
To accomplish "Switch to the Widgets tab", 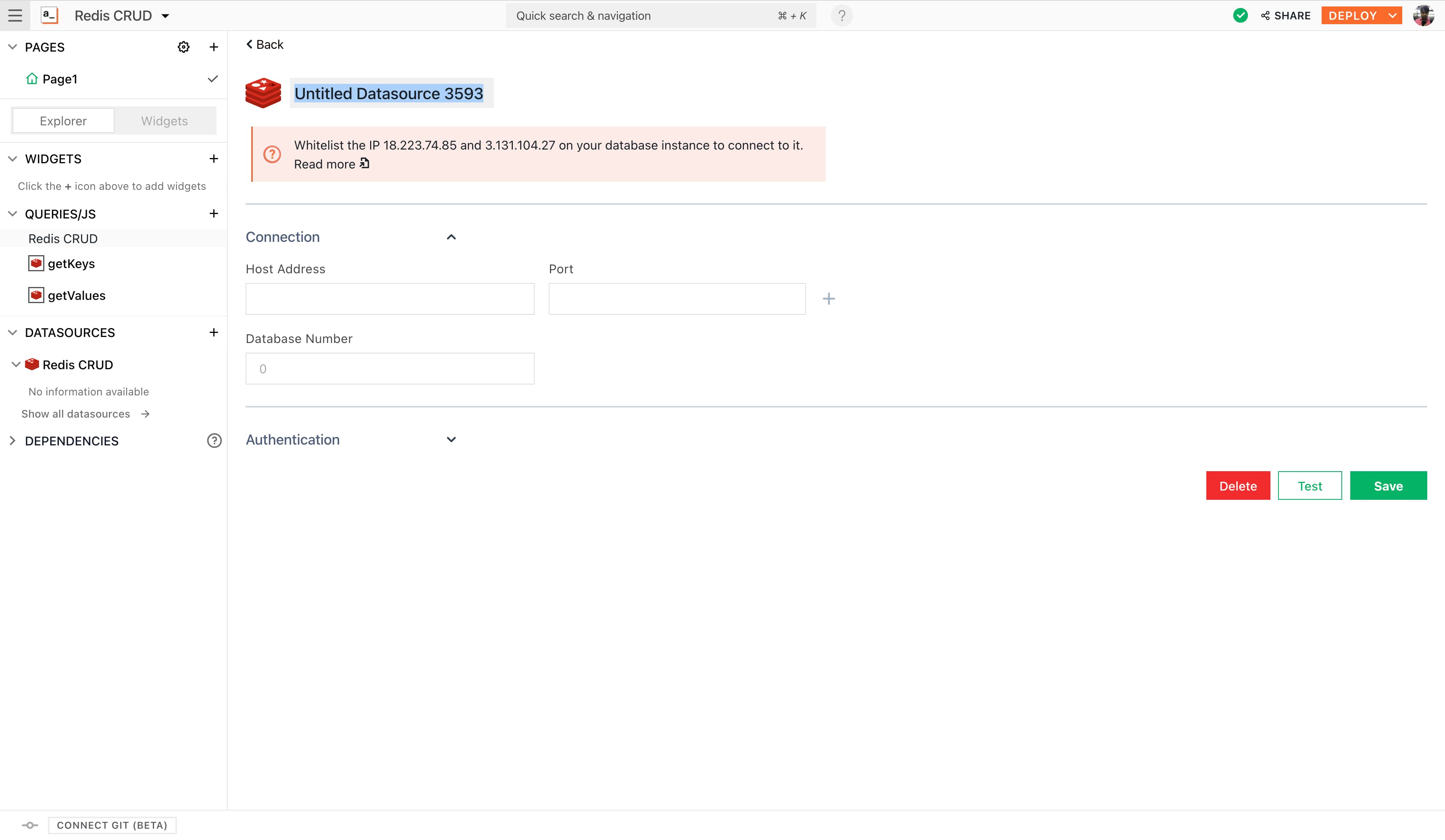I will (x=164, y=121).
